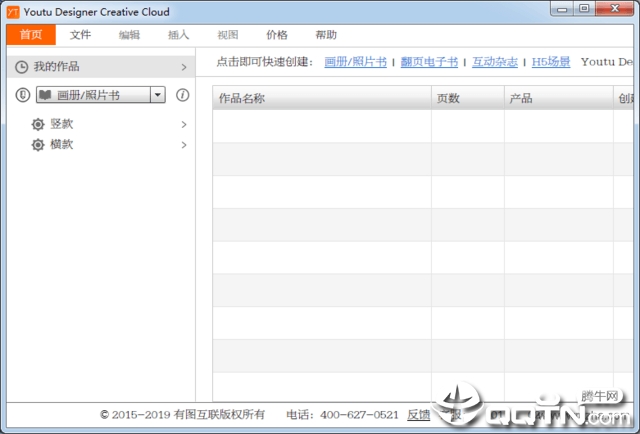640x434 pixels.
Task: Expand the 竖款 chevron
Action: [x=184, y=124]
